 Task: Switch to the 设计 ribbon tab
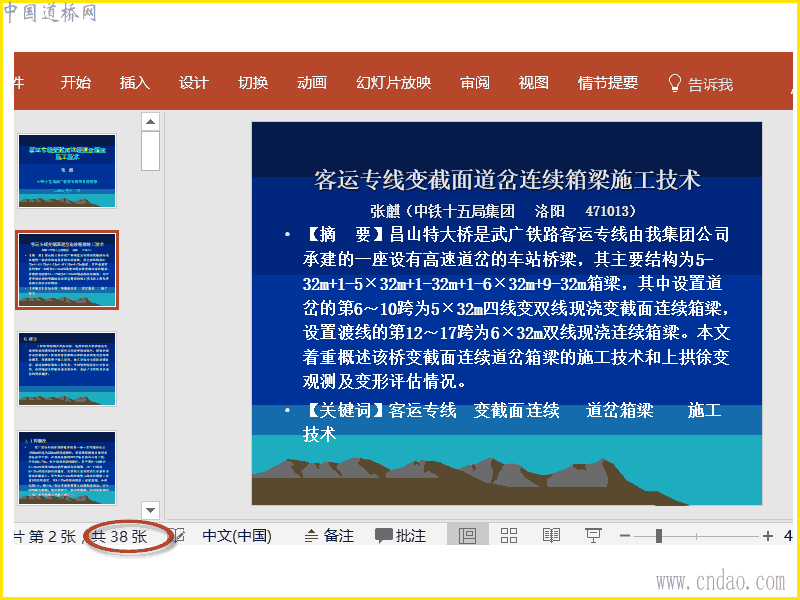click(x=194, y=83)
